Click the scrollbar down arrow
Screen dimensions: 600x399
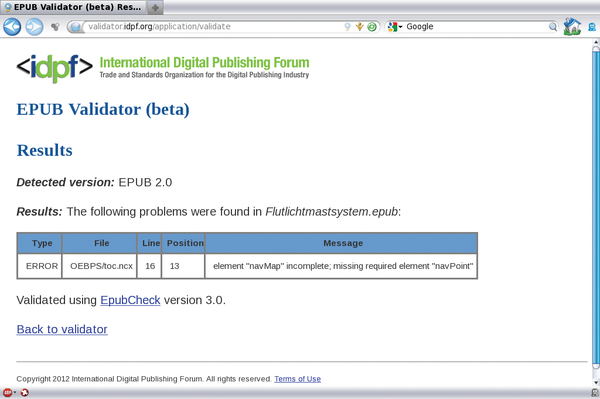pos(596,382)
